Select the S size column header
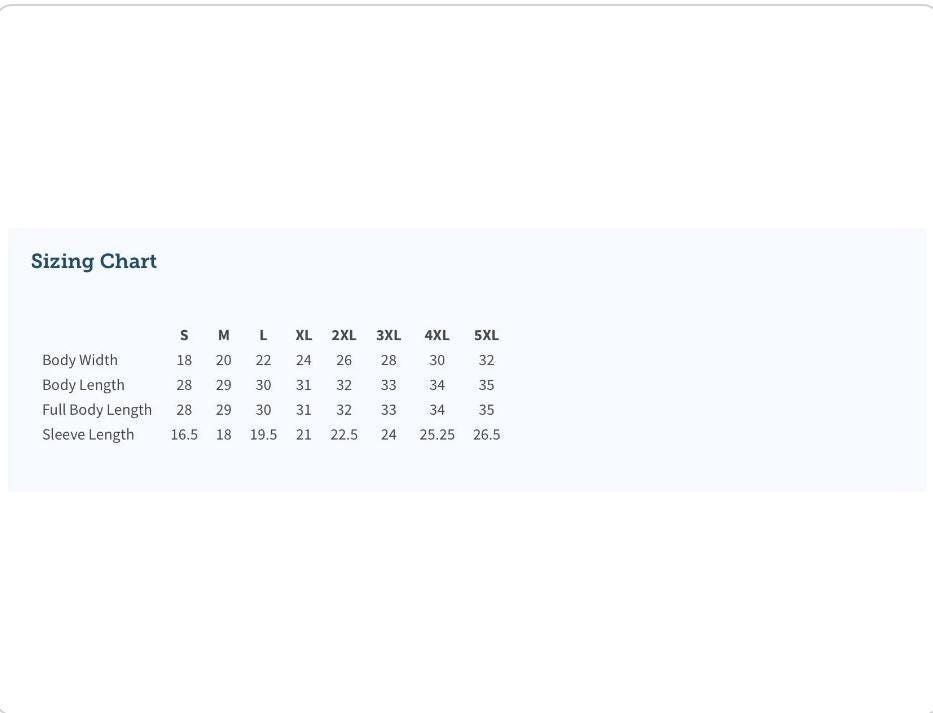Image resolution: width=933 pixels, height=713 pixels. point(184,335)
